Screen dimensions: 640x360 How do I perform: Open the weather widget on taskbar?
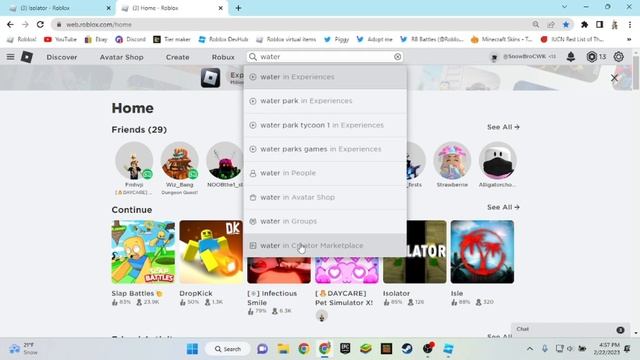tap(24, 349)
